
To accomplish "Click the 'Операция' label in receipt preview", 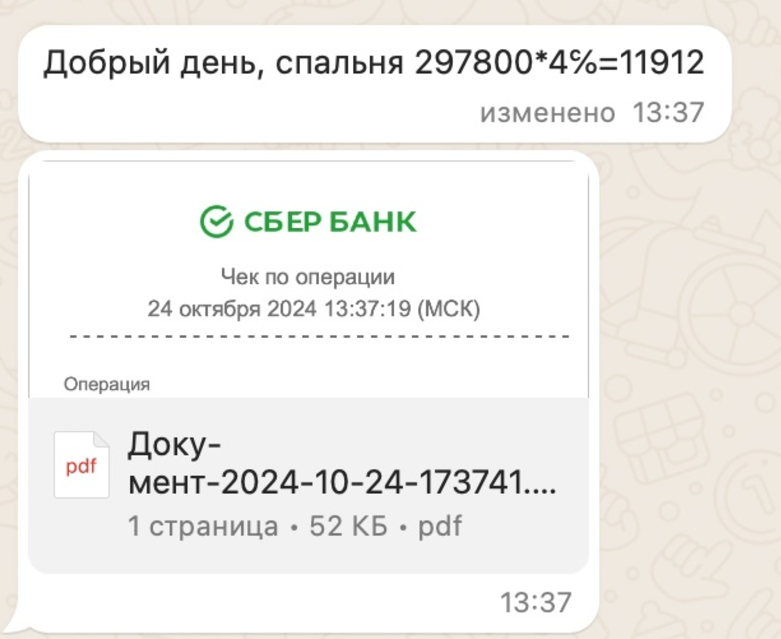I will click(107, 384).
